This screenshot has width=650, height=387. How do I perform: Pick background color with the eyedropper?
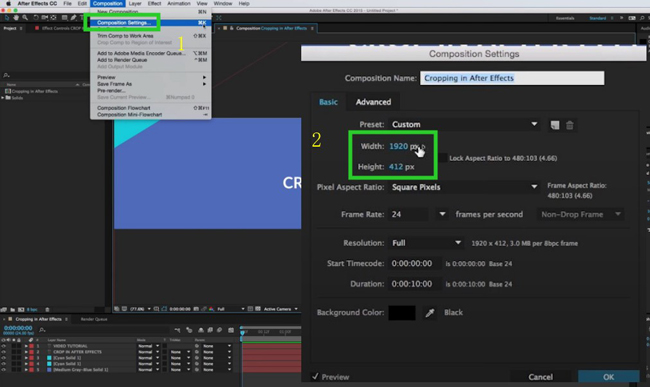click(x=430, y=313)
